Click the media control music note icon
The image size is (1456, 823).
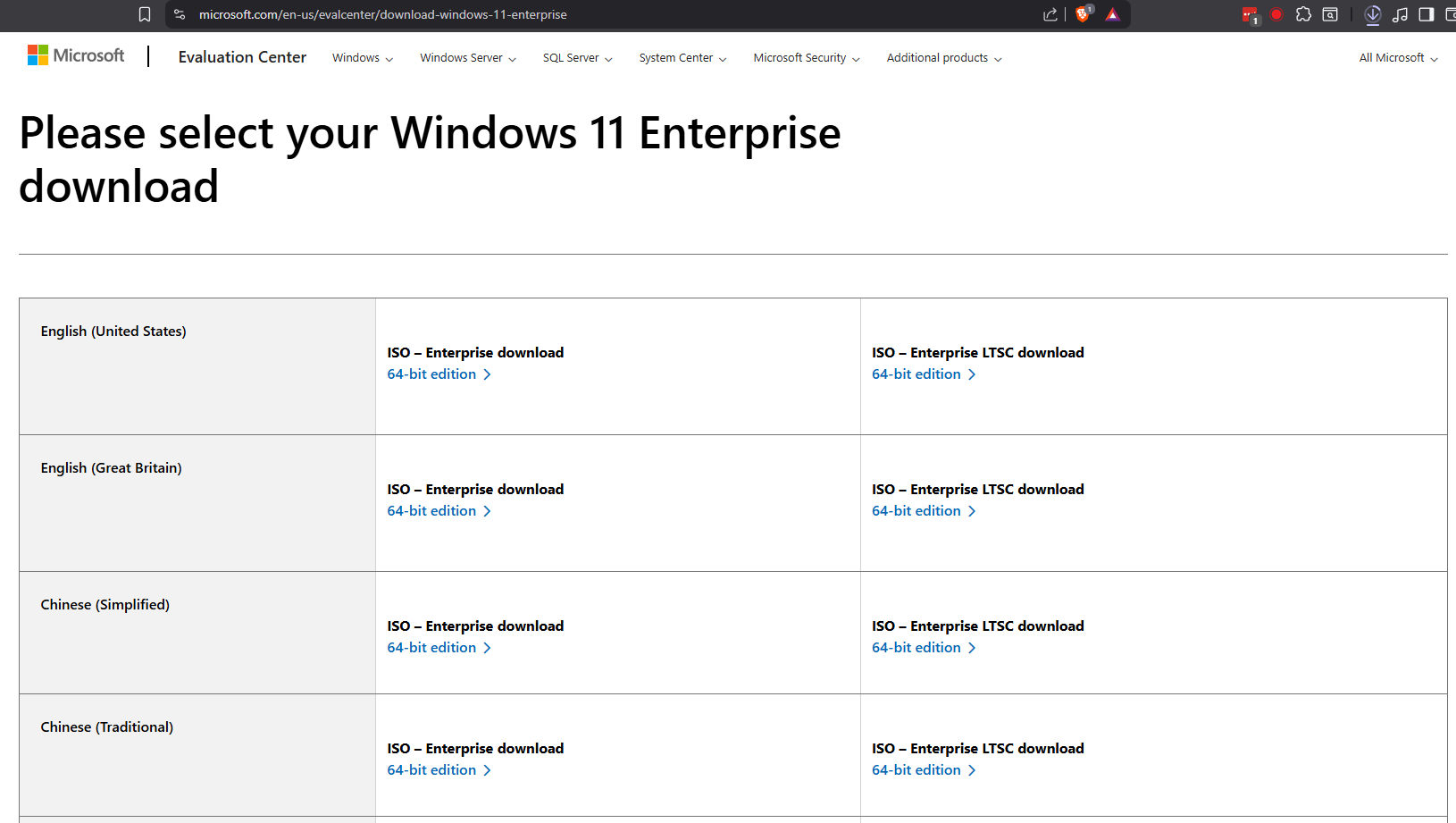1400,14
